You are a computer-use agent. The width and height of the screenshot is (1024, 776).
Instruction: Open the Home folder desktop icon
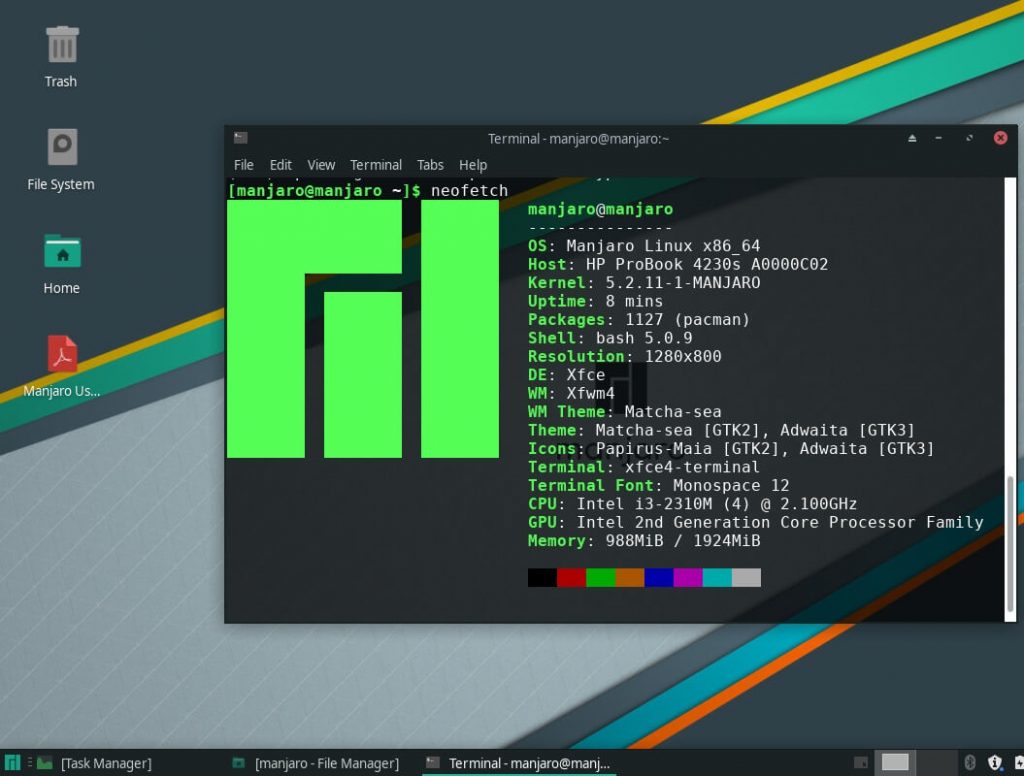coord(62,251)
